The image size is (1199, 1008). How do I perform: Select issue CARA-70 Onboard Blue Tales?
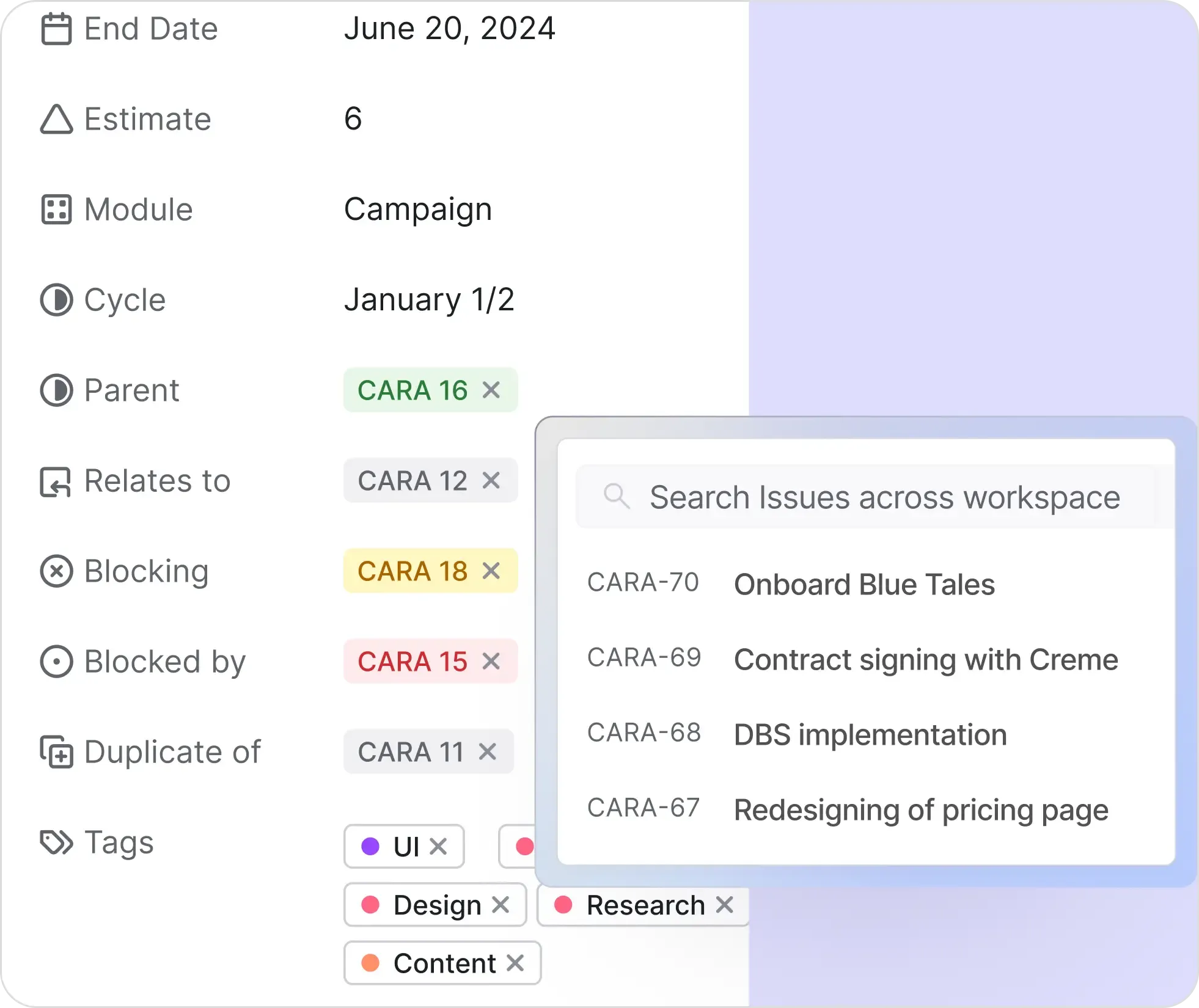(x=863, y=584)
